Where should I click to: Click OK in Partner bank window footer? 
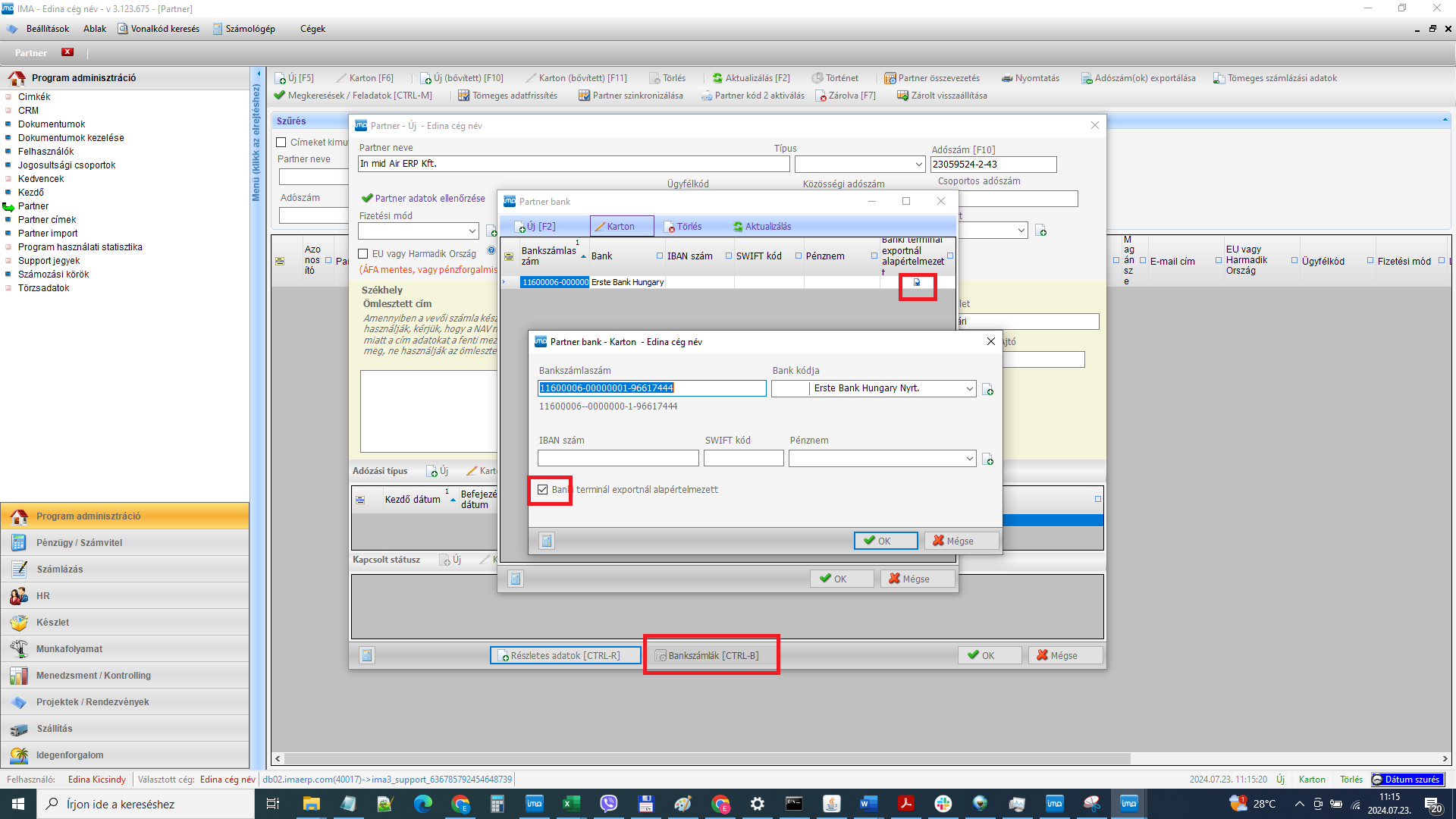pos(841,579)
